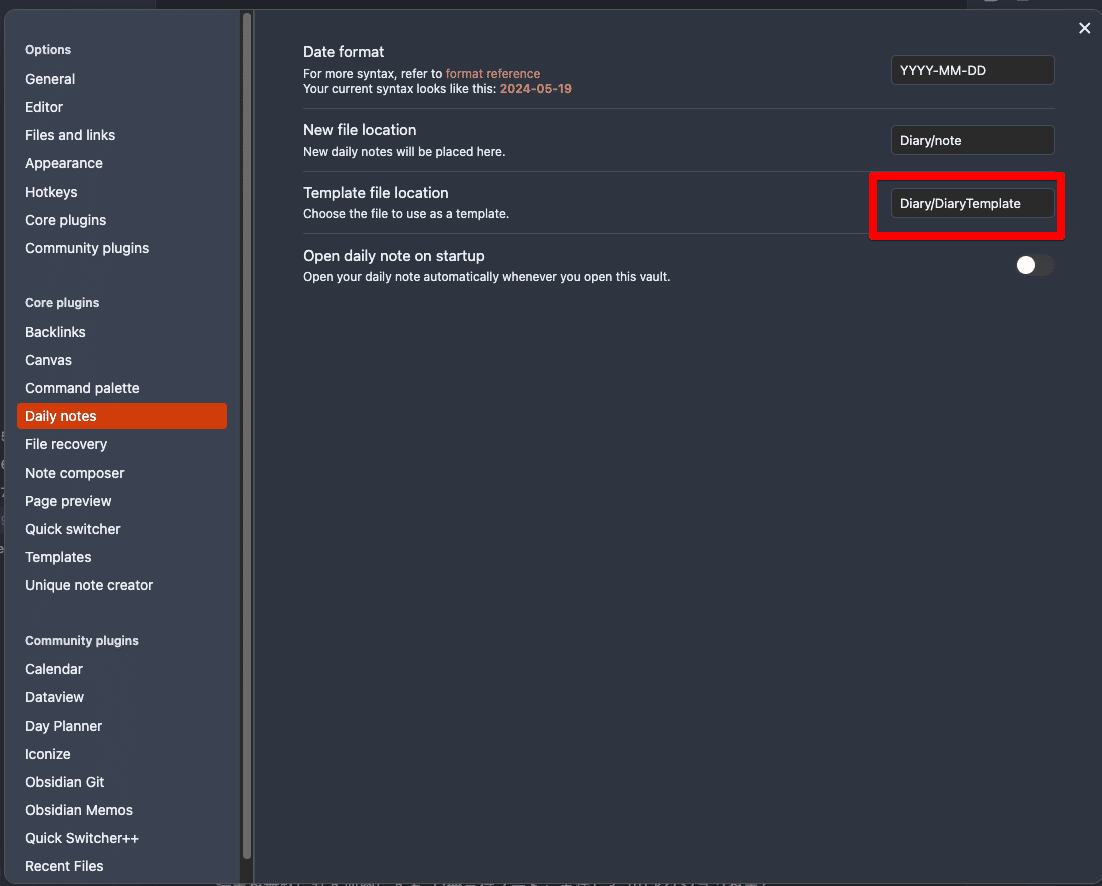Switch to Editor settings
Viewport: 1102px width, 886px height.
44,107
